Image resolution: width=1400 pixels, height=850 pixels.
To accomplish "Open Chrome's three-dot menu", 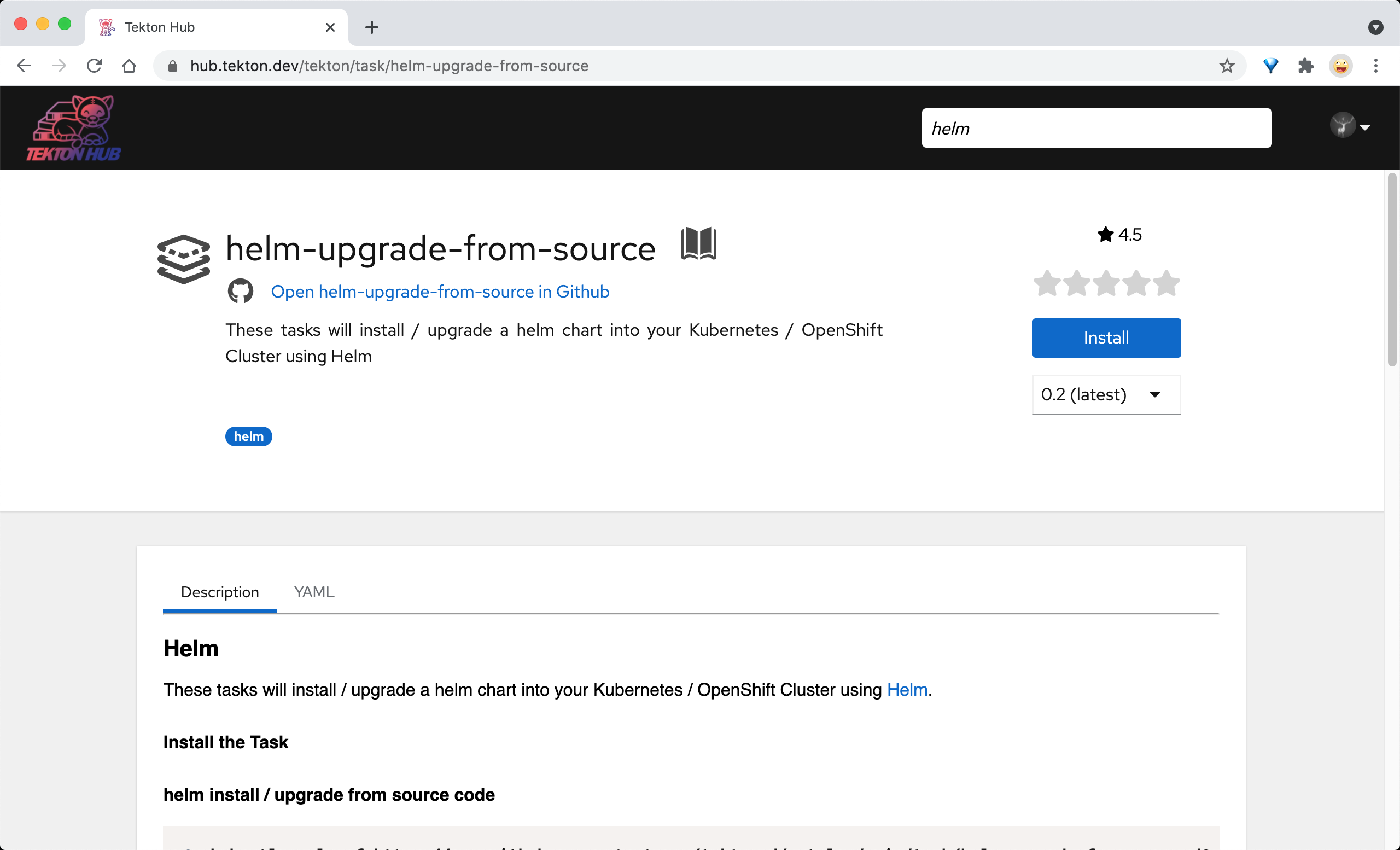I will 1375,66.
